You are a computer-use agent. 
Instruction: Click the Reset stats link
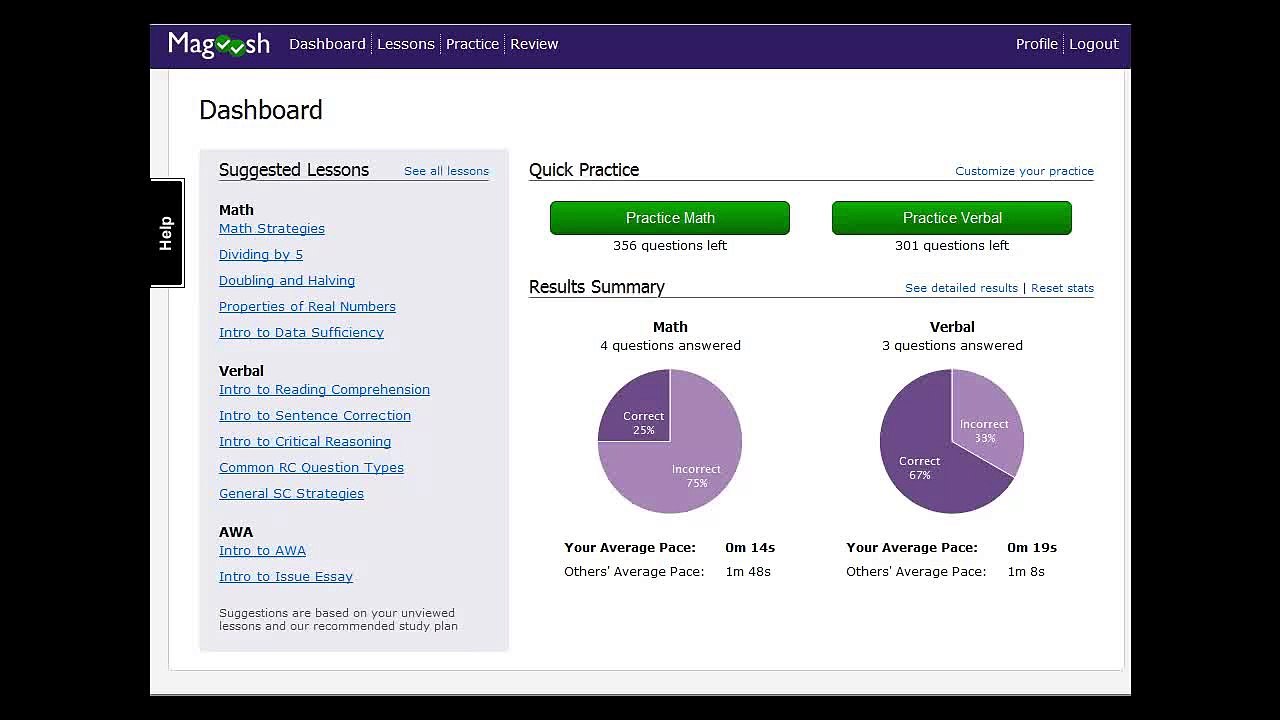(x=1062, y=288)
